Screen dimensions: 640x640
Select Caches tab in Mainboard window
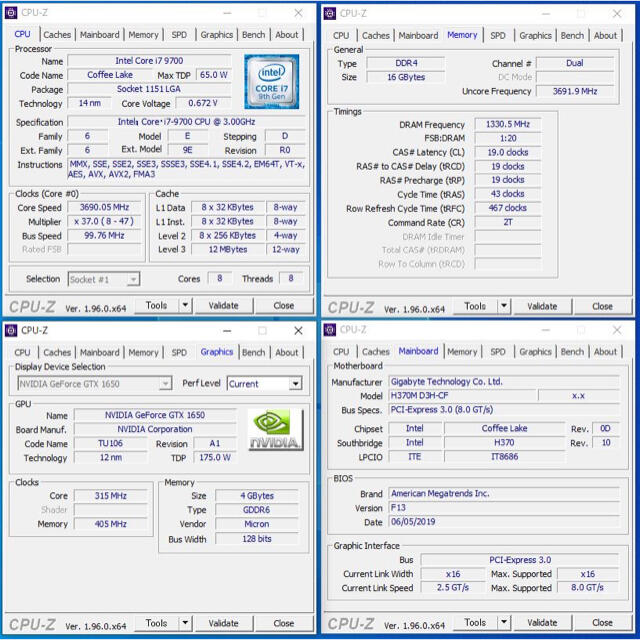(376, 351)
